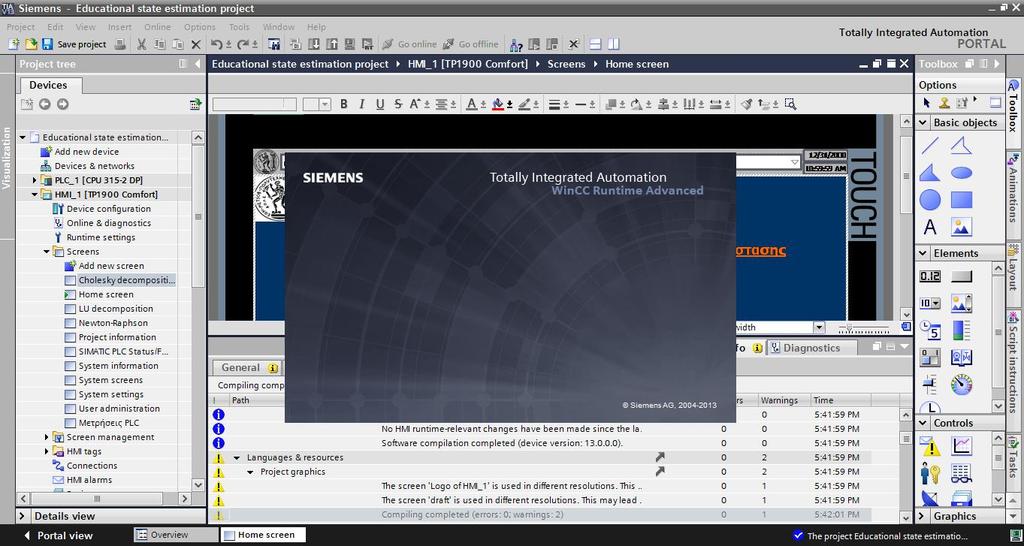This screenshot has height=546, width=1024.
Task: Click Go online
Action: pos(409,44)
